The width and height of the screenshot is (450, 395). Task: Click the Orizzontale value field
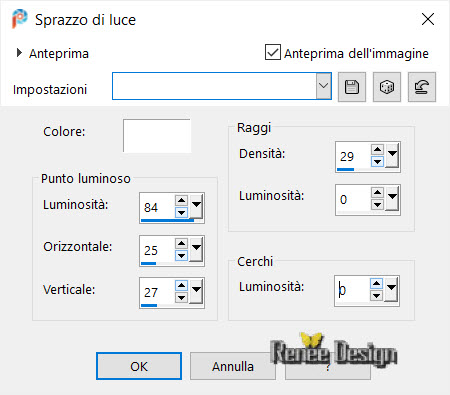[157, 250]
